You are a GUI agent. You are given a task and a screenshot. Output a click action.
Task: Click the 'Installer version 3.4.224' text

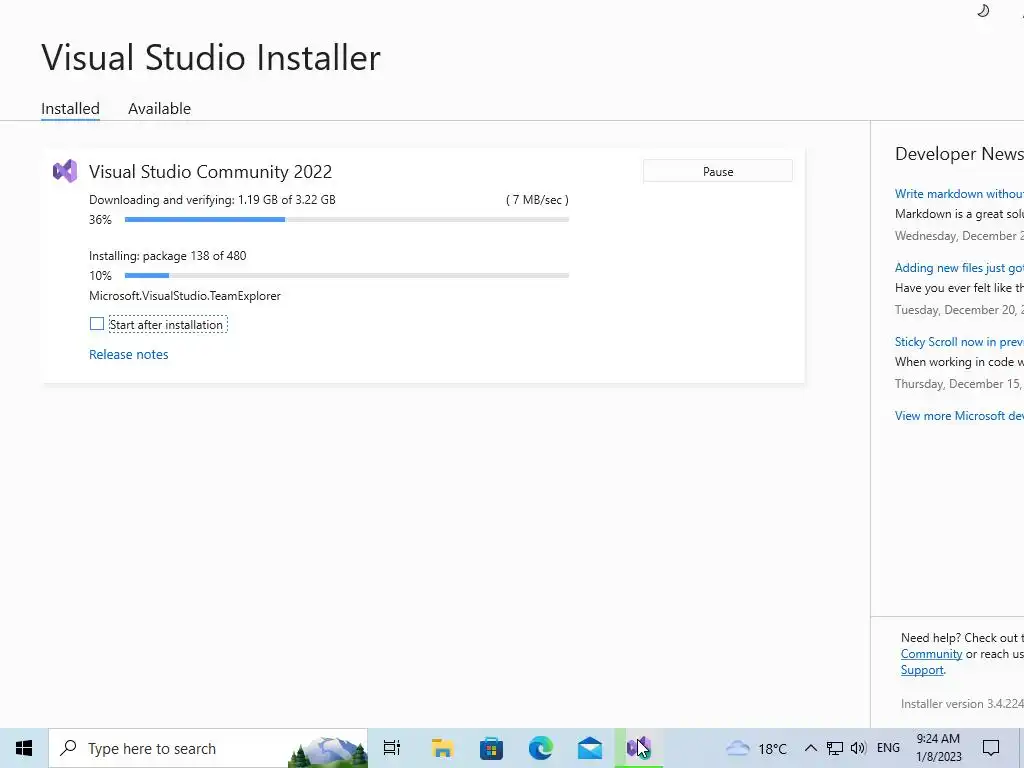tap(962, 704)
